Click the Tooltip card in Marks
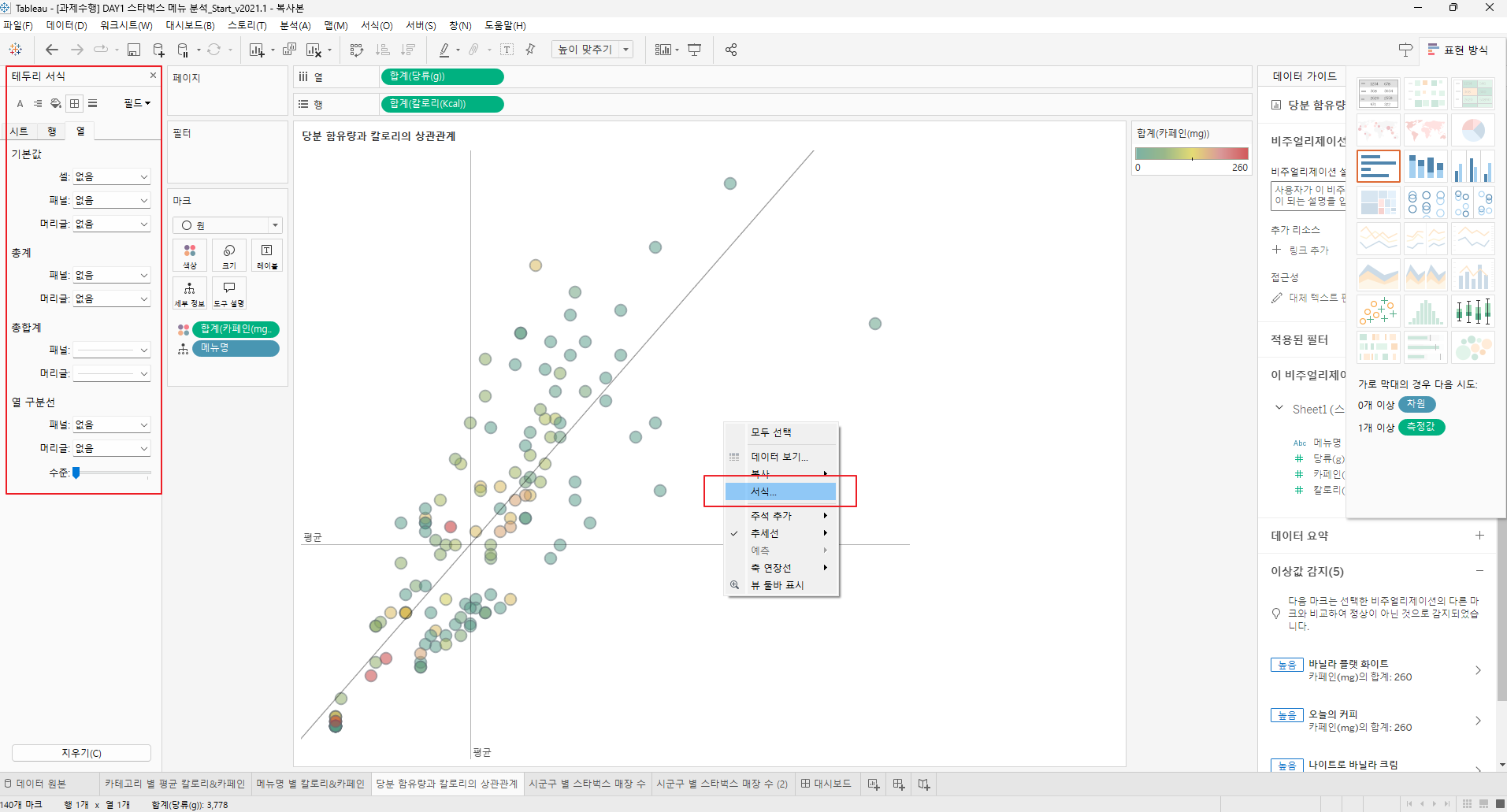1507x812 pixels. coord(229,293)
